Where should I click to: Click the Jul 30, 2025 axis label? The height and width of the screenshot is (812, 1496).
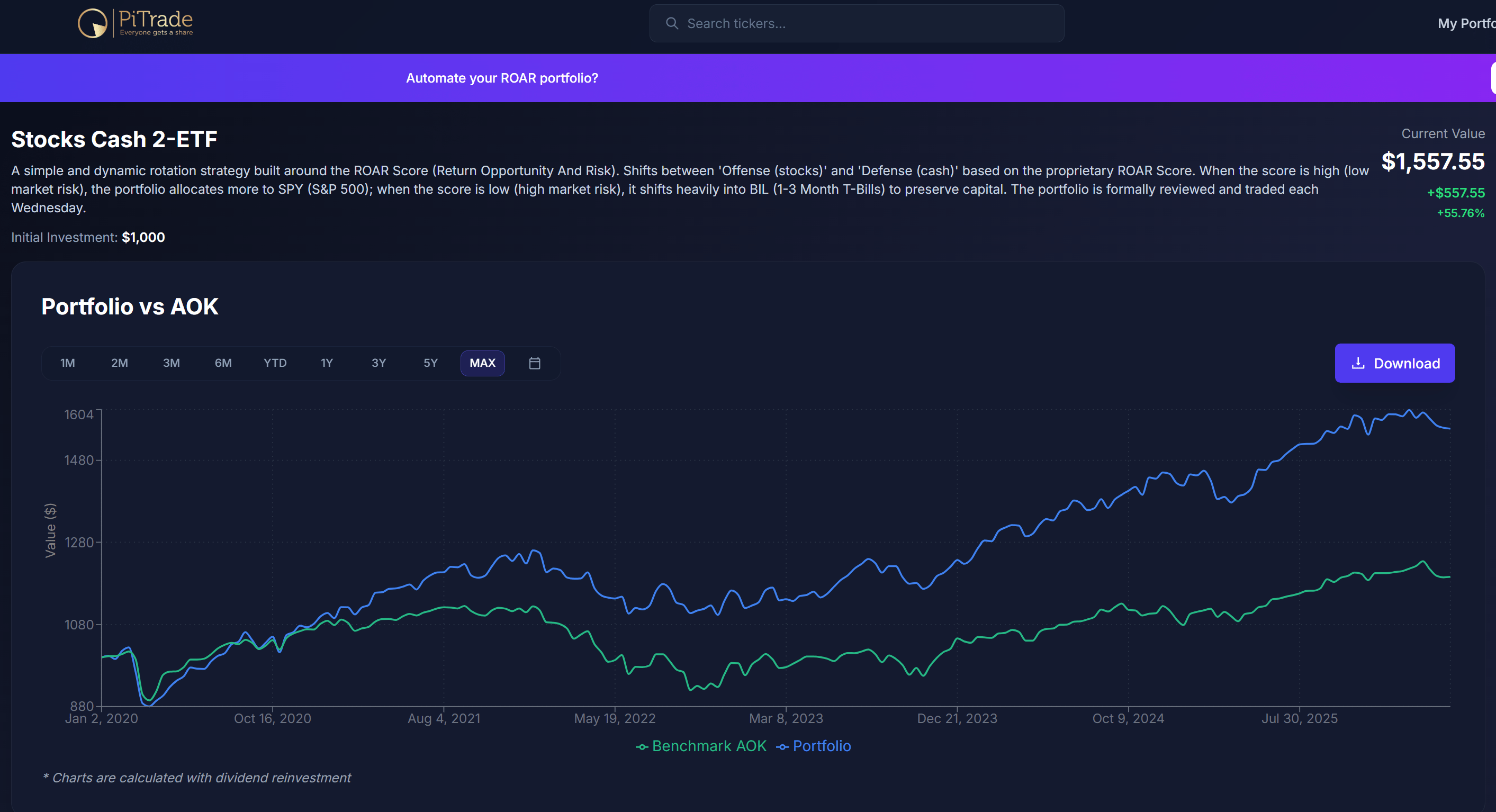(1299, 718)
